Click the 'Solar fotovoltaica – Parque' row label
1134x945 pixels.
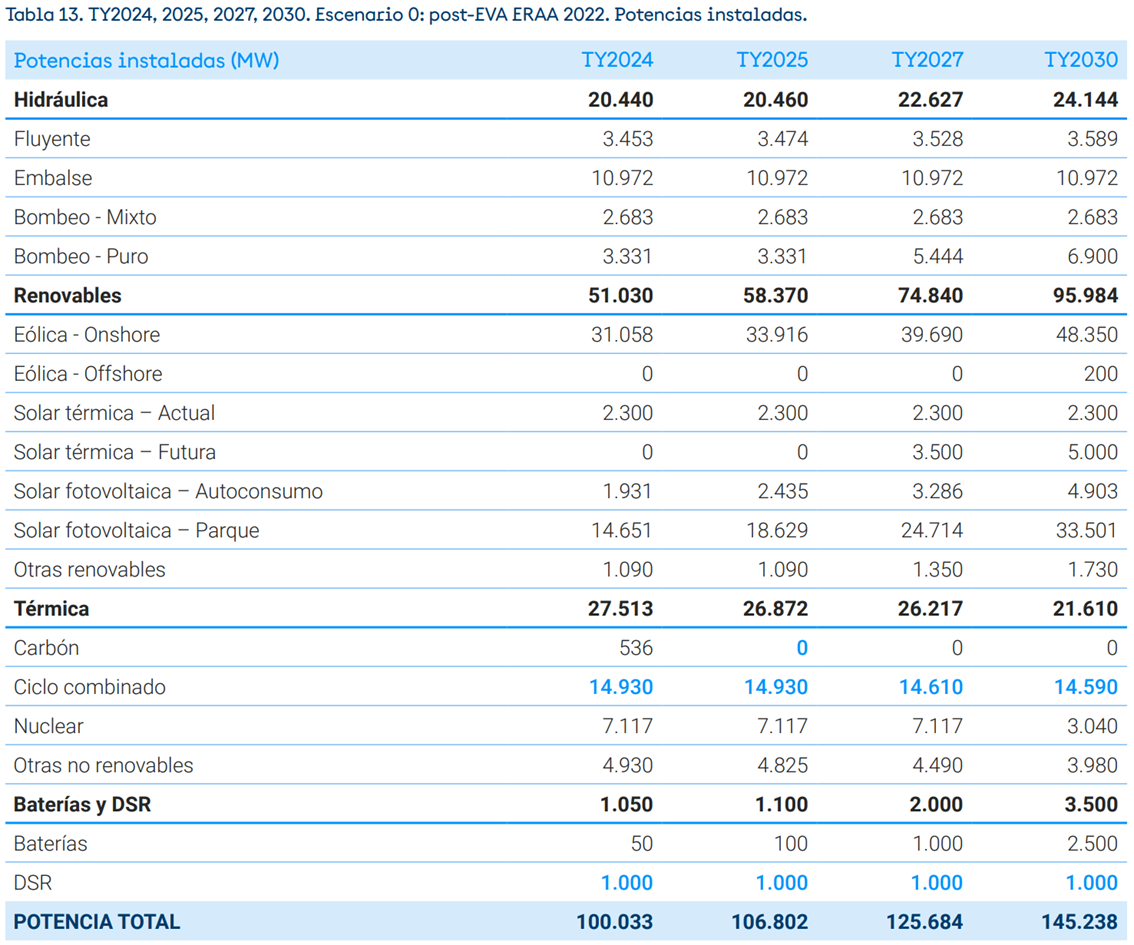[136, 531]
